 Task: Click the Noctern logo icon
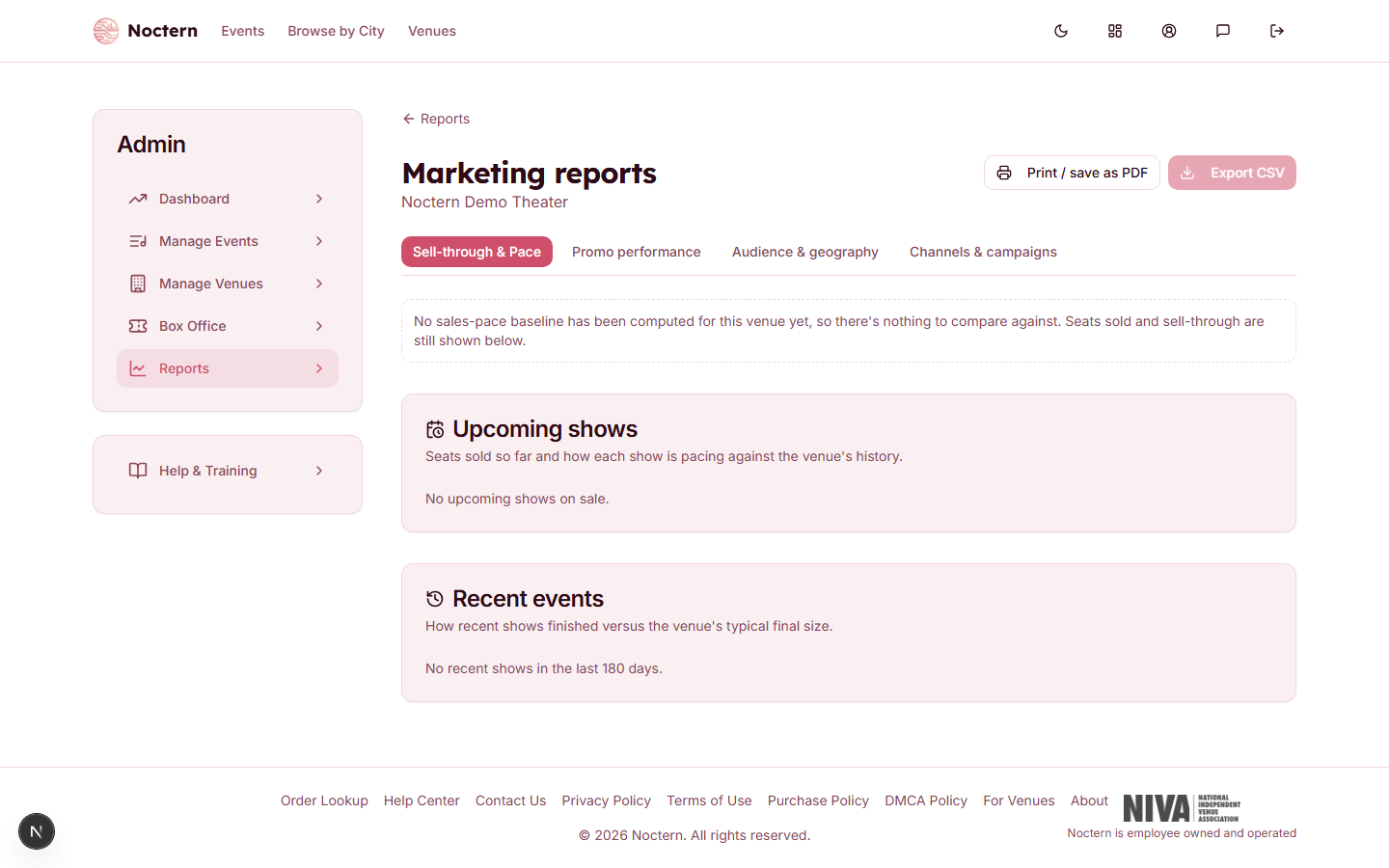pos(106,31)
